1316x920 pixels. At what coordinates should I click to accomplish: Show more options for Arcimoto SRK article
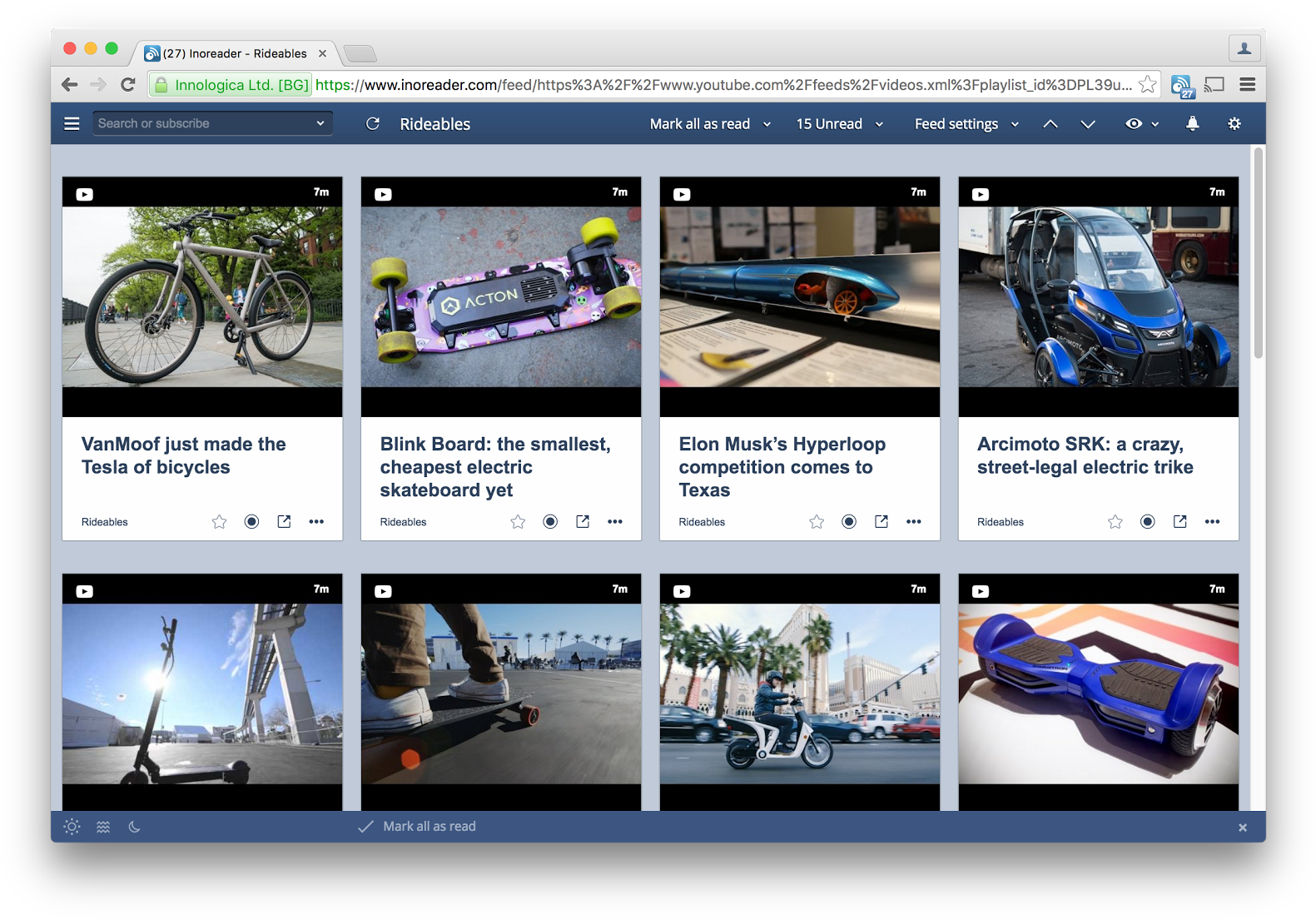[x=1213, y=521]
